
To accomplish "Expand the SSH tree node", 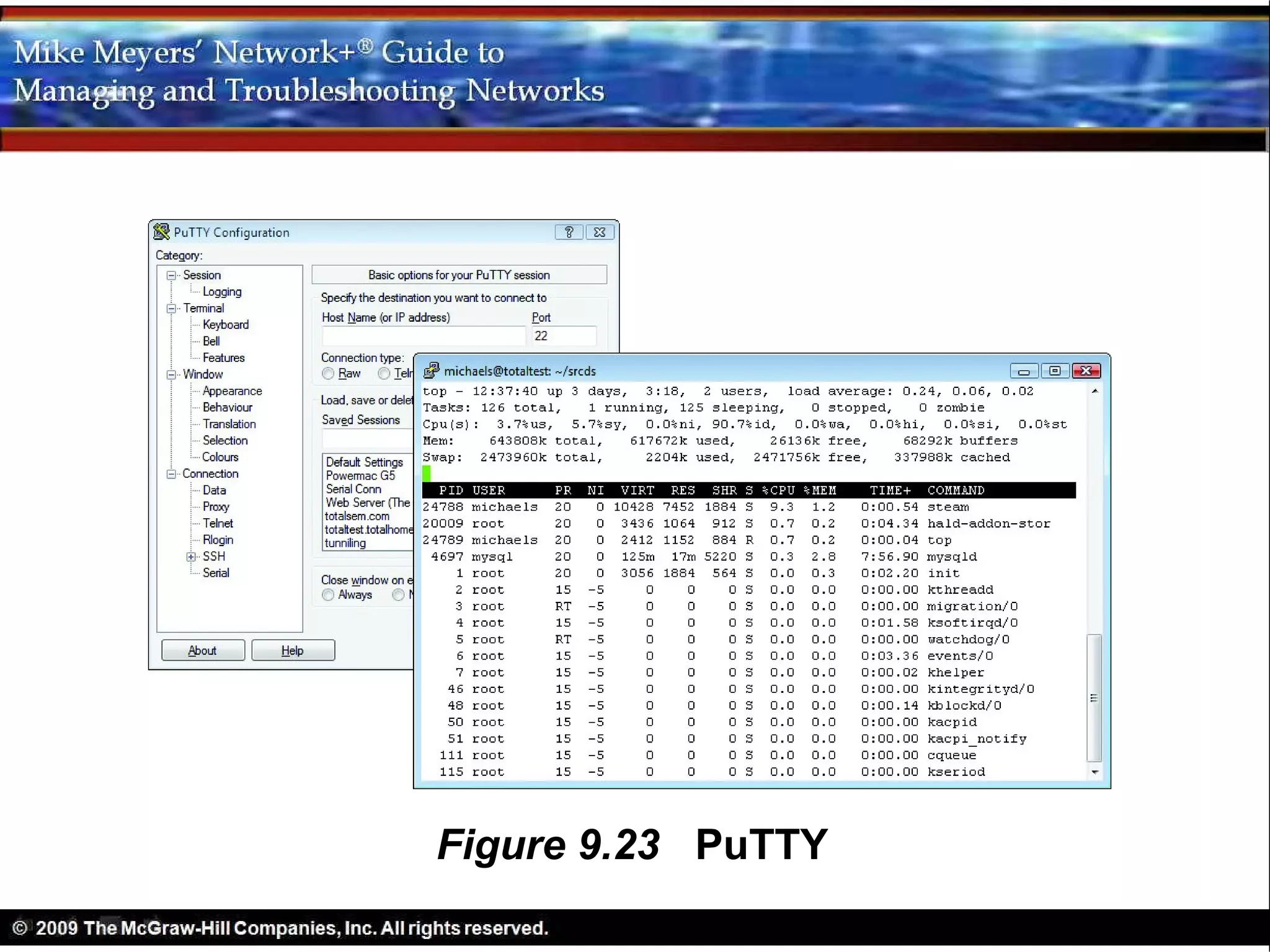I will tap(191, 557).
